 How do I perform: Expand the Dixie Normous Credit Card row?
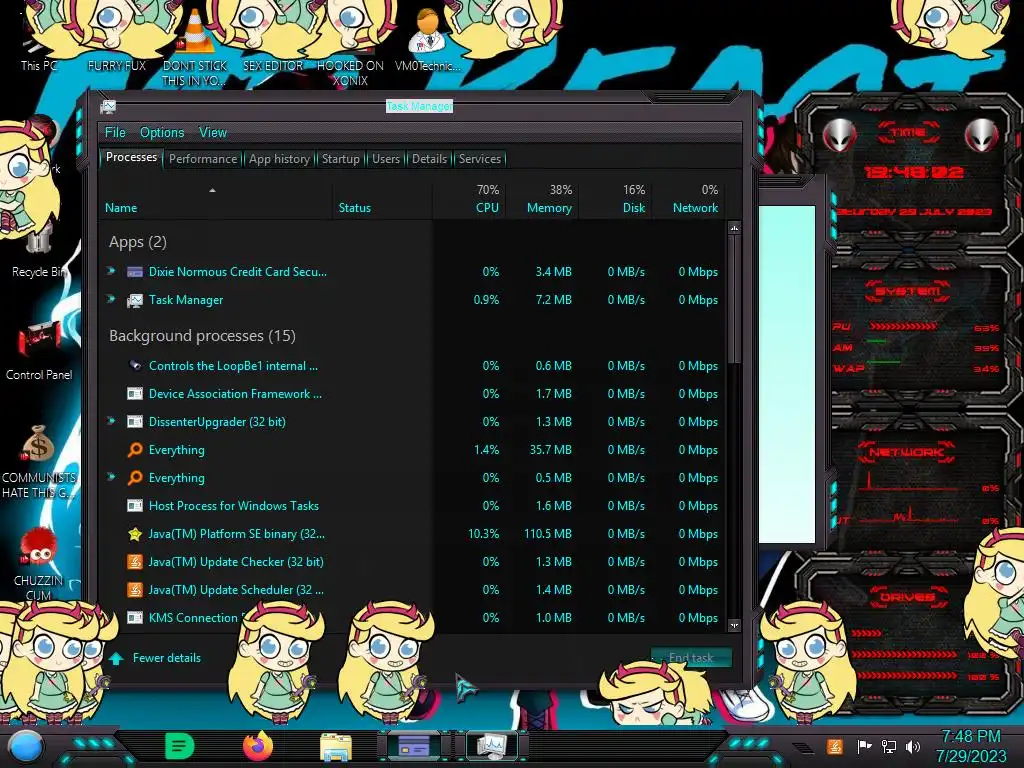click(112, 271)
